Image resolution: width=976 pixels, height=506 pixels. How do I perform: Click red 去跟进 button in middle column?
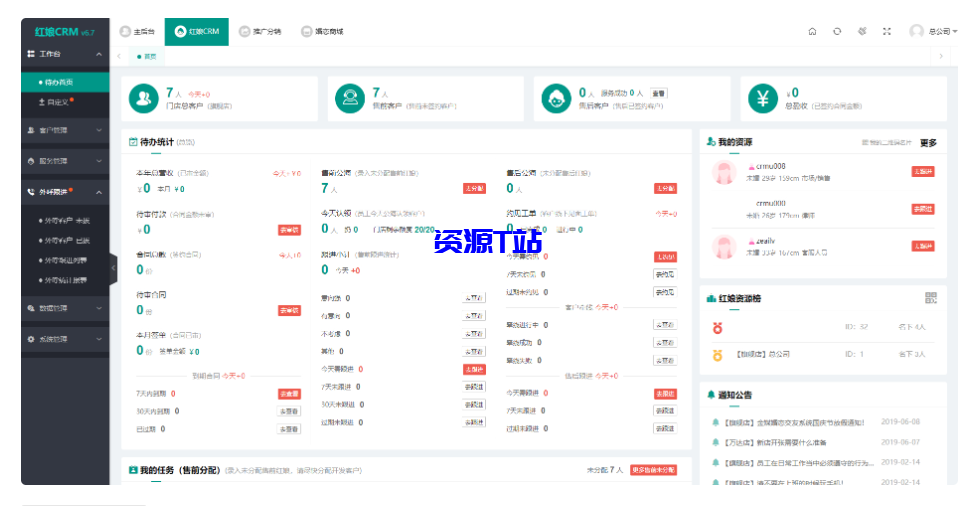[474, 370]
